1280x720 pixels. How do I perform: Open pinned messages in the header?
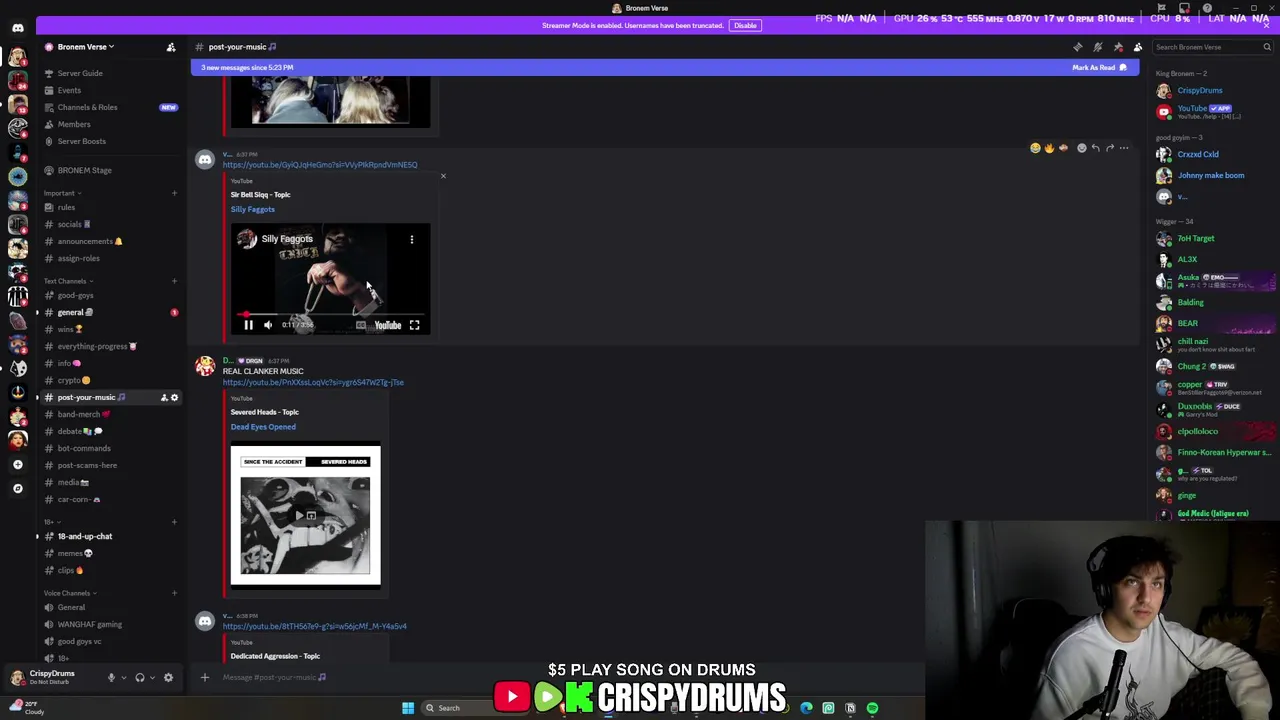tap(1118, 47)
